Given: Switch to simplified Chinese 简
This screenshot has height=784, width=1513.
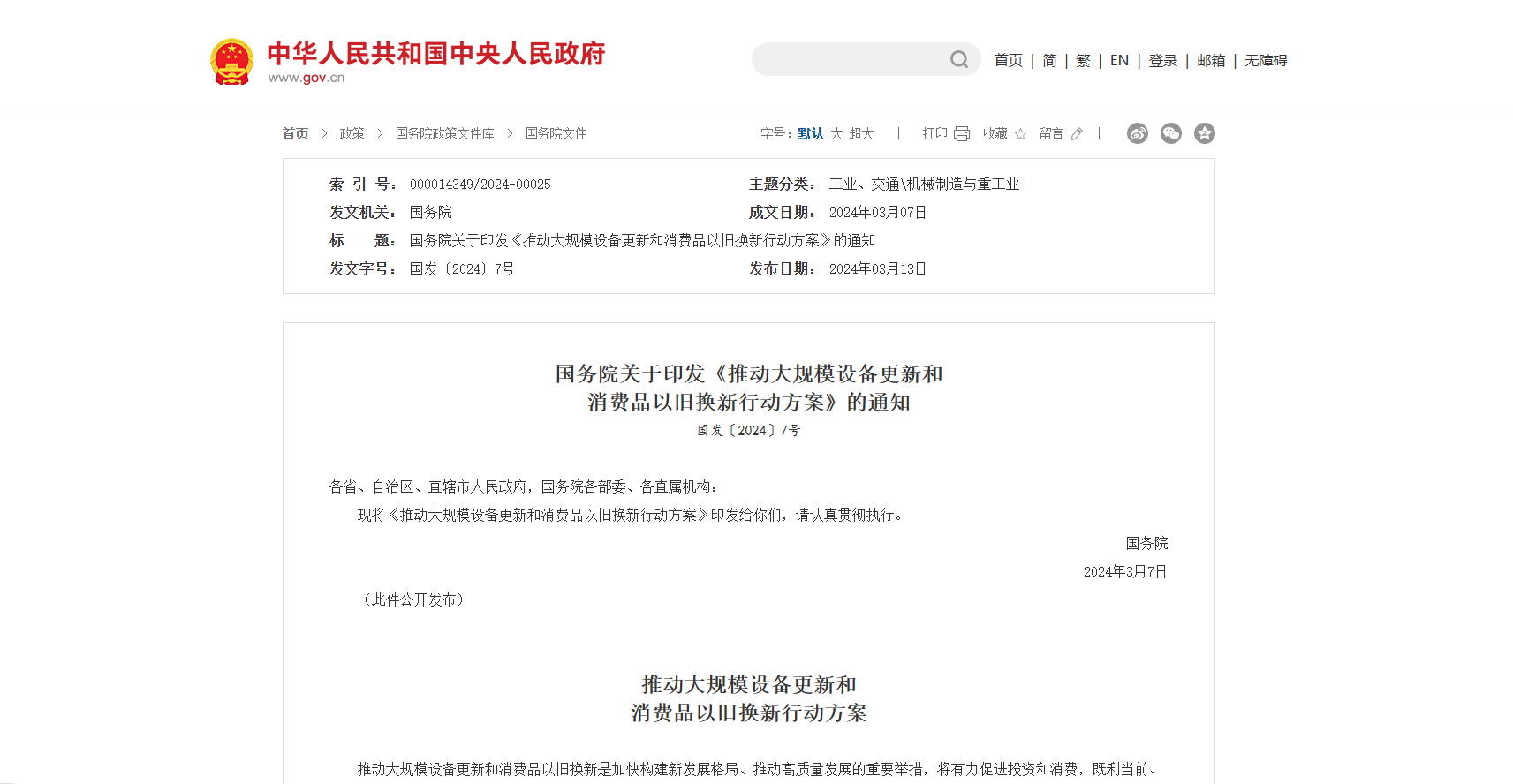Looking at the screenshot, I should pos(1049,60).
